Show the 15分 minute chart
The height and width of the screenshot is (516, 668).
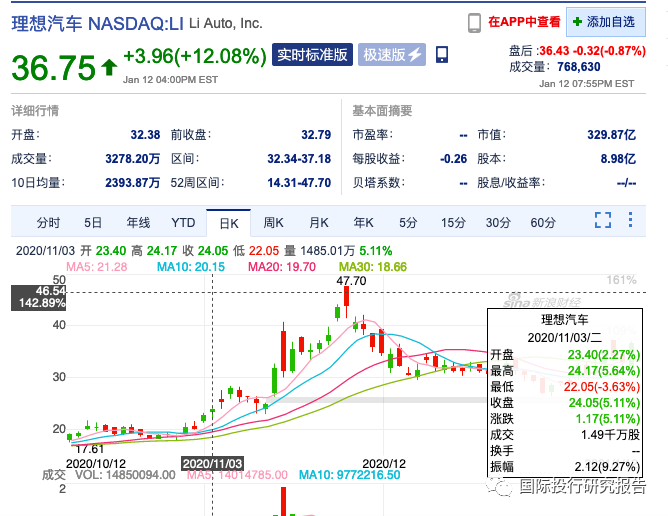pyautogui.click(x=453, y=222)
